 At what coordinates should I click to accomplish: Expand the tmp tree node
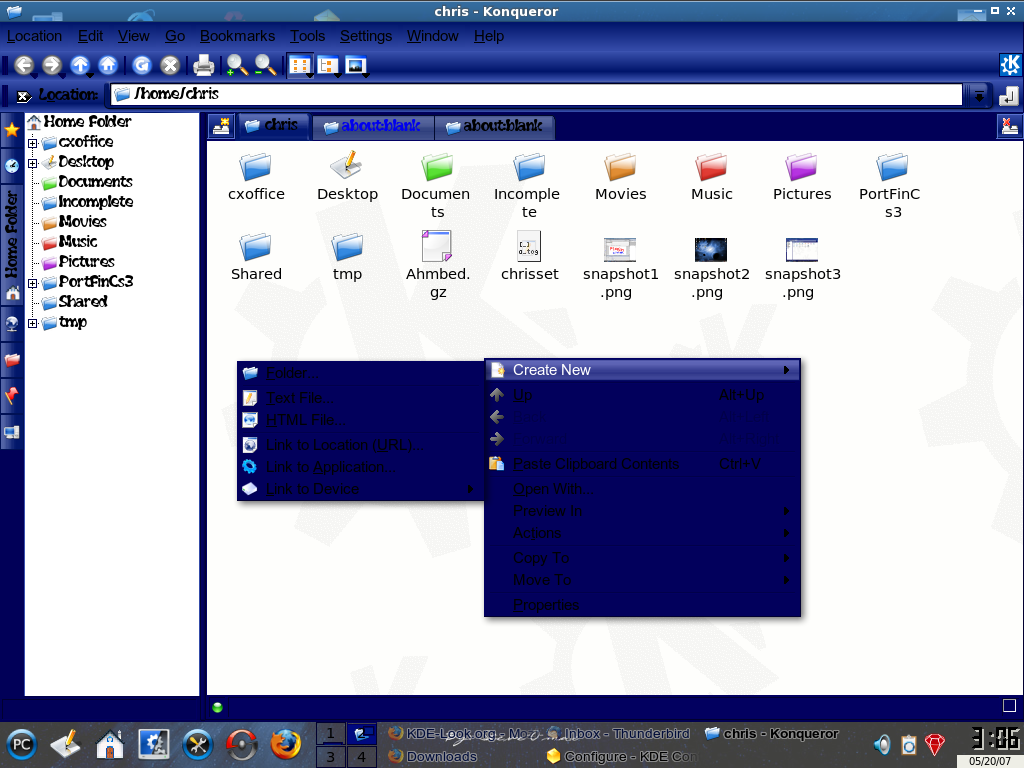pos(33,323)
